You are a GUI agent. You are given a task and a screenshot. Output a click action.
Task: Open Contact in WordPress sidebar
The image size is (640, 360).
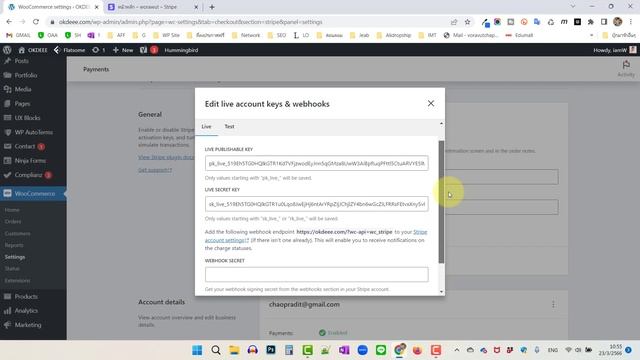(x=25, y=146)
